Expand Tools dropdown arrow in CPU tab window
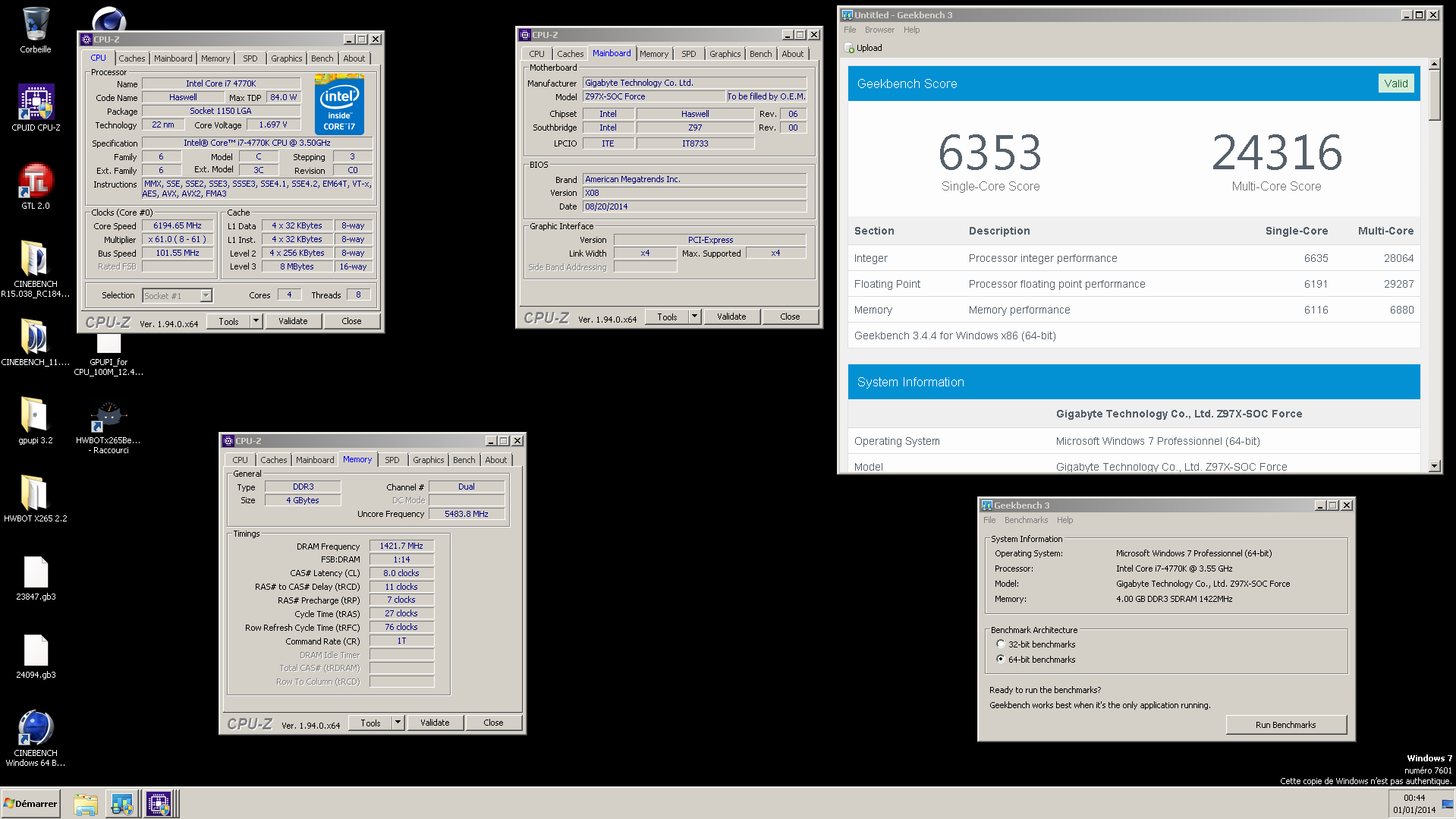 click(256, 321)
